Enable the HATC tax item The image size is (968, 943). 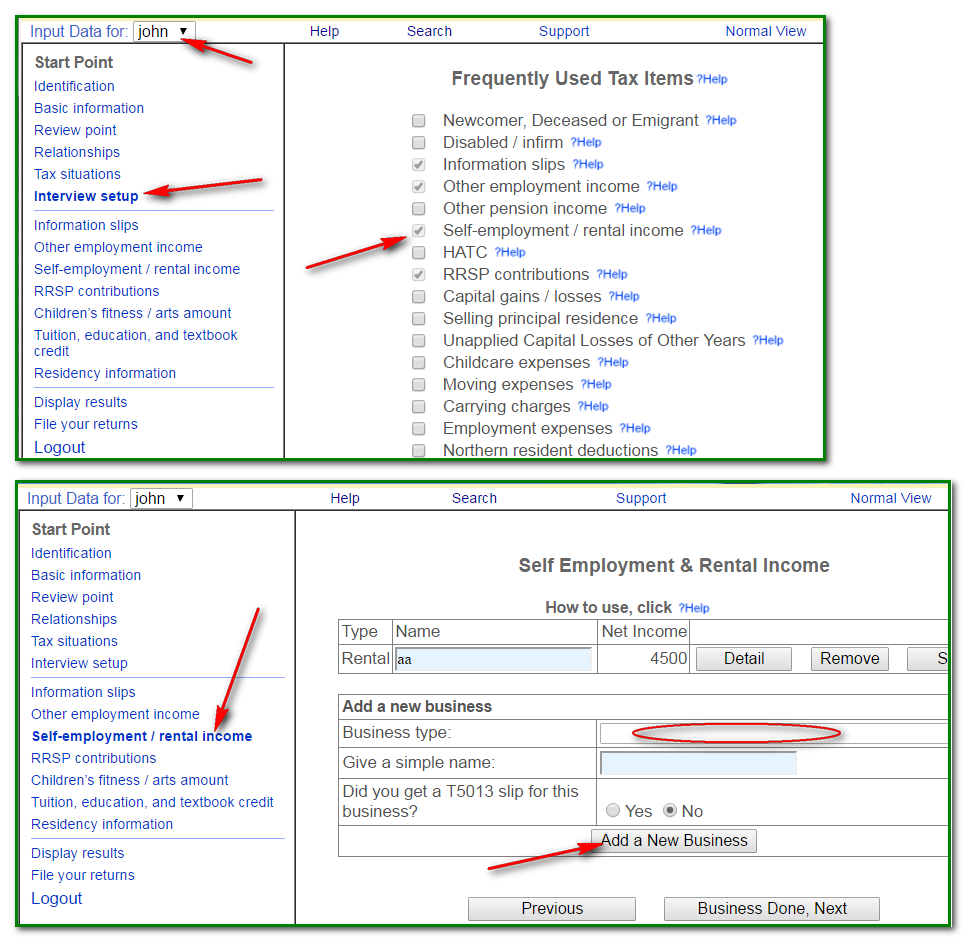point(418,252)
